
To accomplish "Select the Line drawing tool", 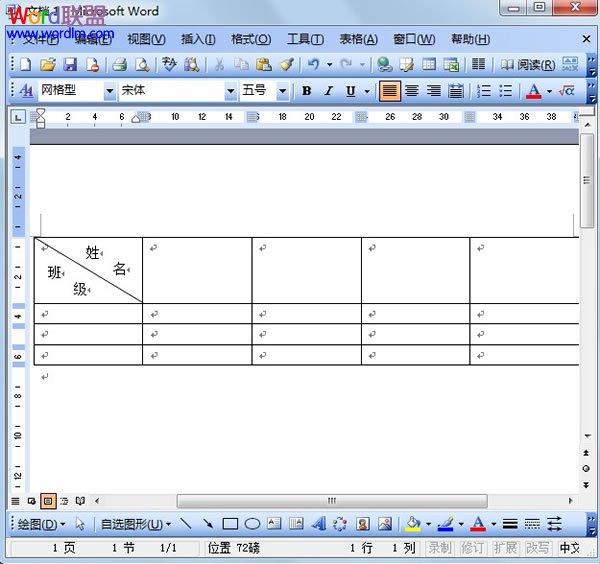I will click(x=186, y=523).
